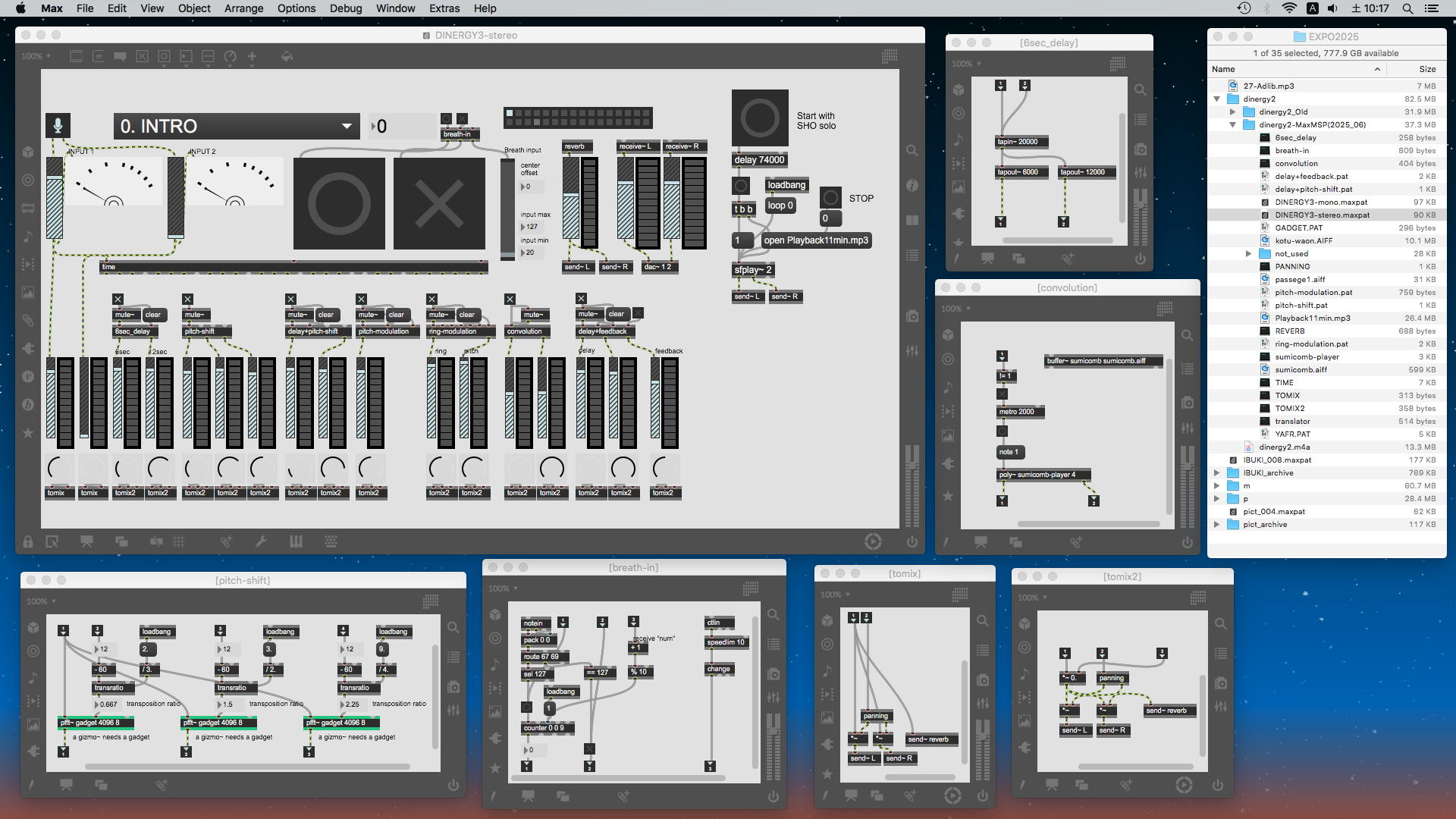The width and height of the screenshot is (1456, 819).
Task: Click the open Playback11min.mp3 message
Action: [816, 240]
